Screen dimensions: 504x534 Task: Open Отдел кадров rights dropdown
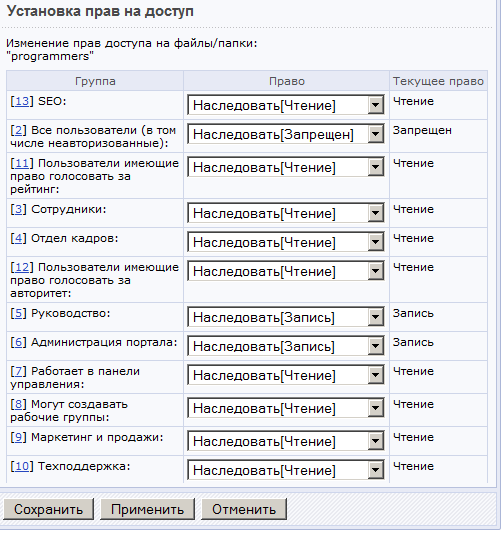[285, 242]
